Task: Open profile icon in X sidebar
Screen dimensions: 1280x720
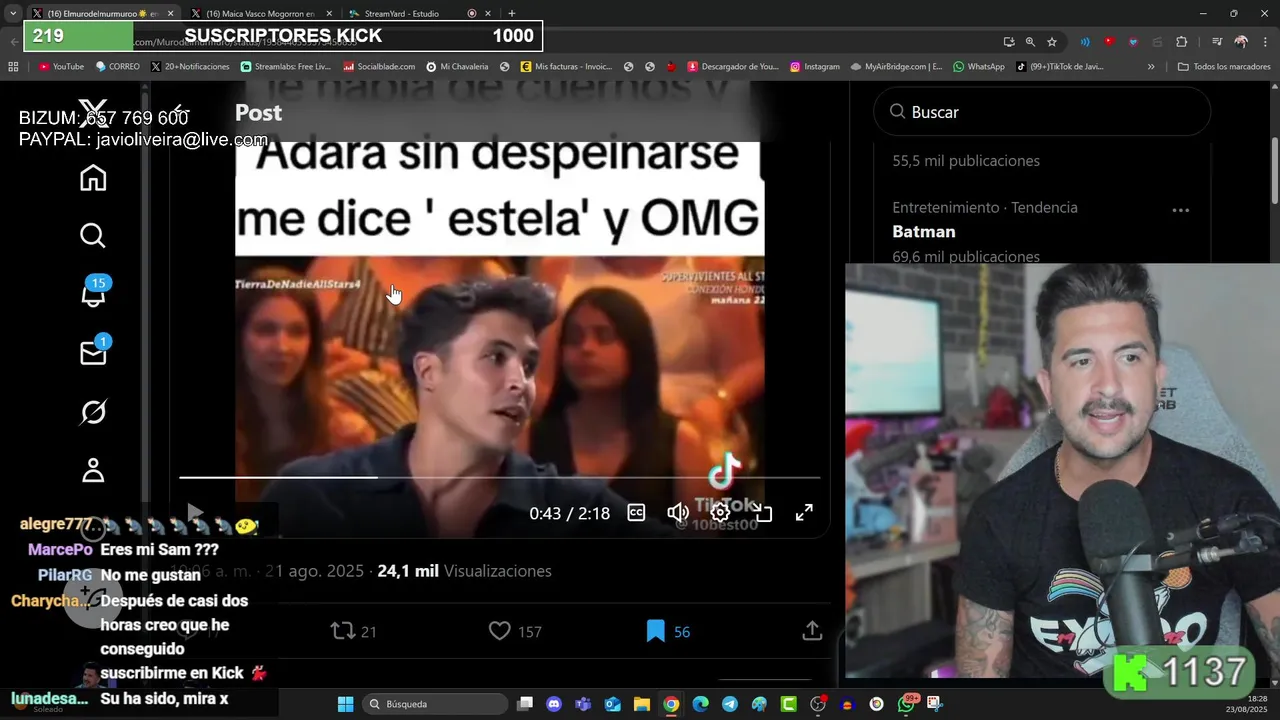Action: click(x=93, y=470)
